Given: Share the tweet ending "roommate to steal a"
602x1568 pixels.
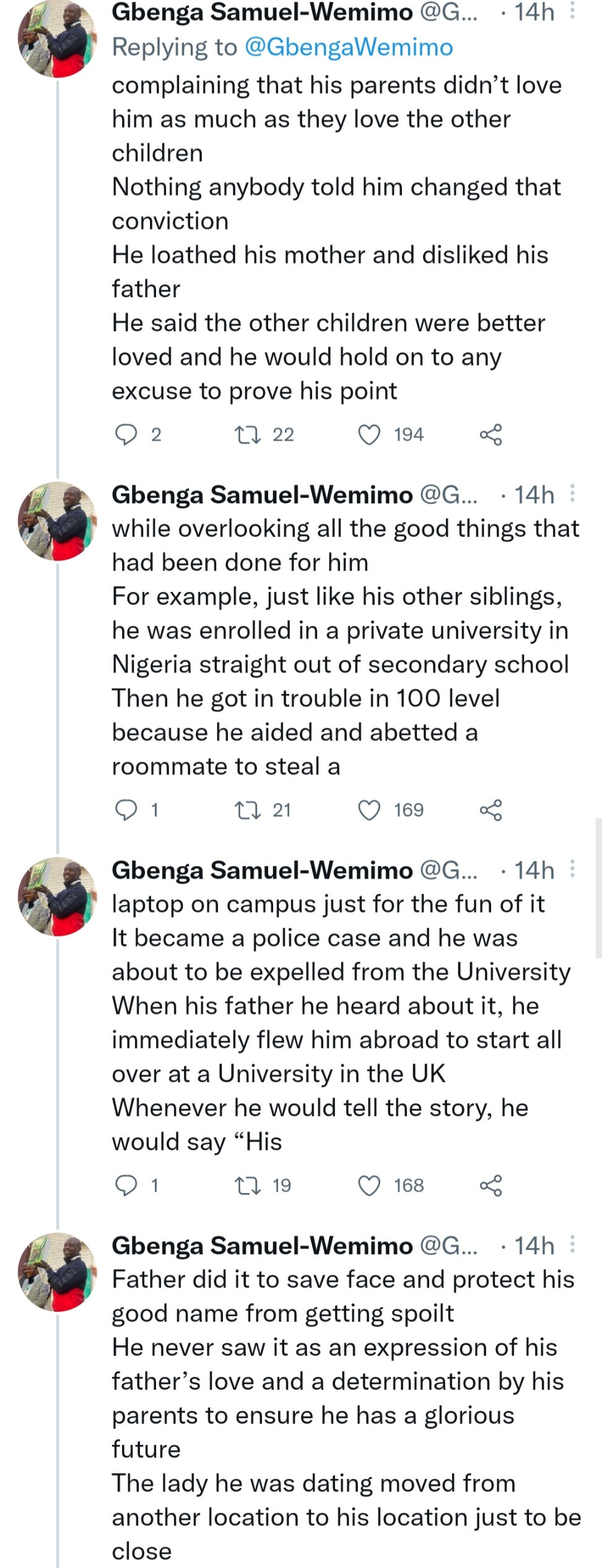Looking at the screenshot, I should [x=491, y=810].
